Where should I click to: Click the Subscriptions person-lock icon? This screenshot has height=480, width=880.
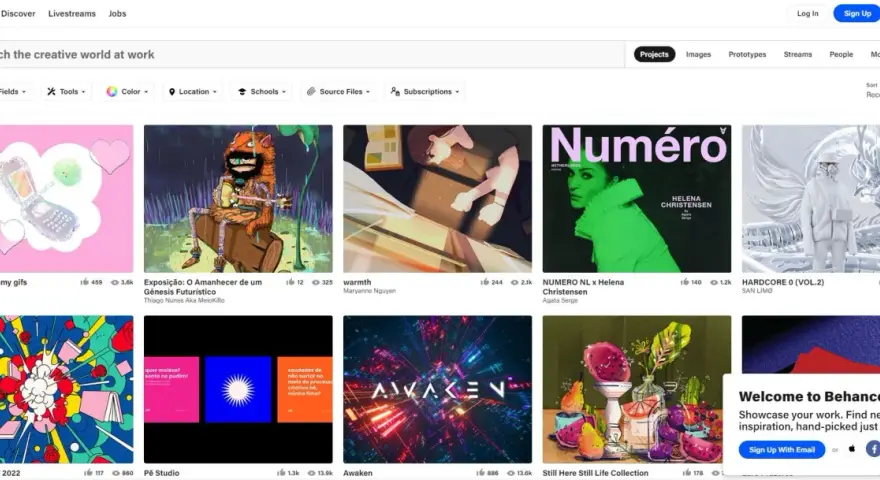[x=395, y=92]
